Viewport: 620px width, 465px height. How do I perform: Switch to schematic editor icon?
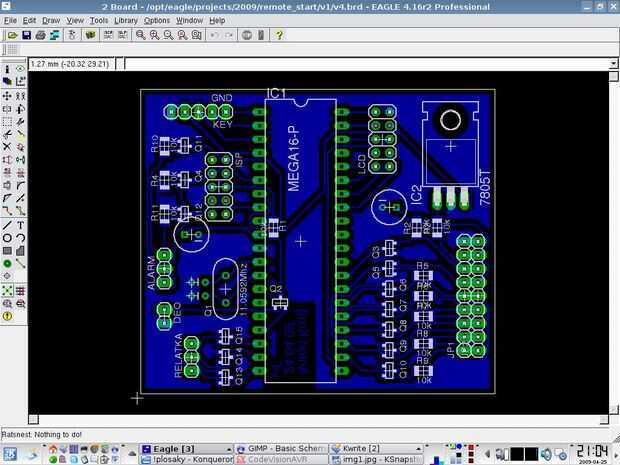72,35
